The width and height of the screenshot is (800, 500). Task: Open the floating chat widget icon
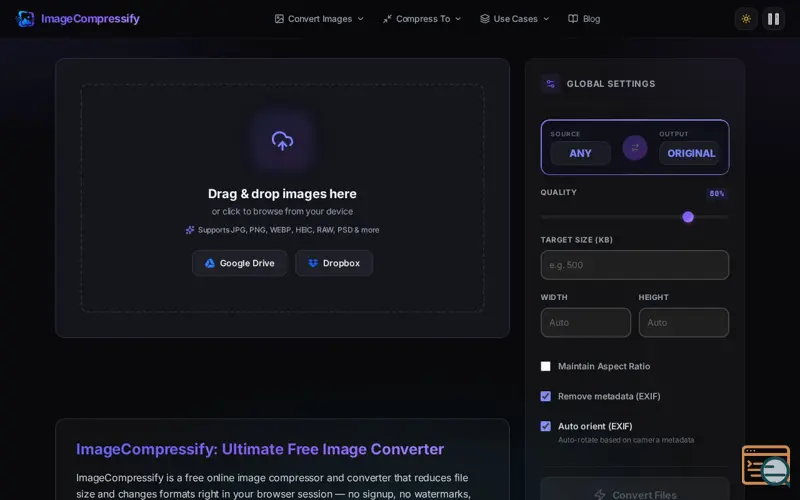click(x=766, y=466)
